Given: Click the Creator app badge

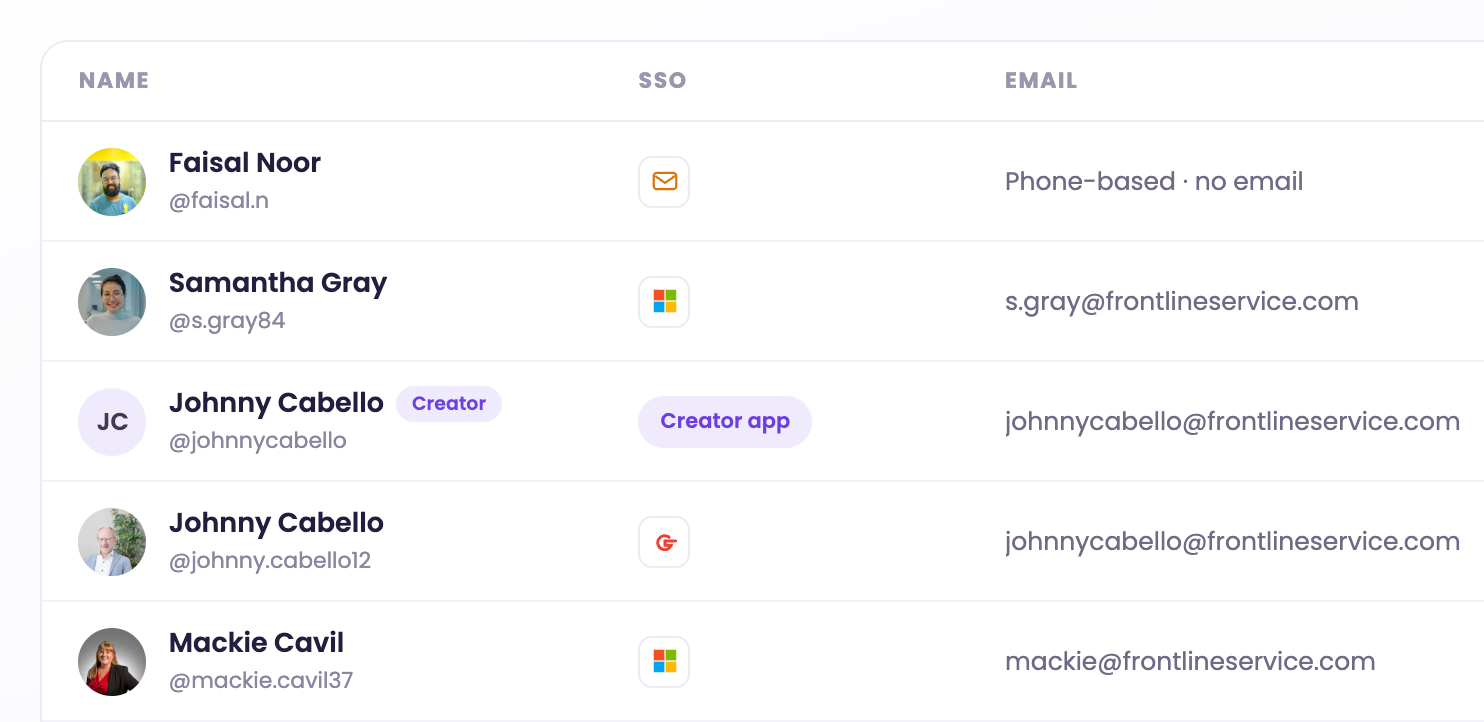Looking at the screenshot, I should pos(725,422).
